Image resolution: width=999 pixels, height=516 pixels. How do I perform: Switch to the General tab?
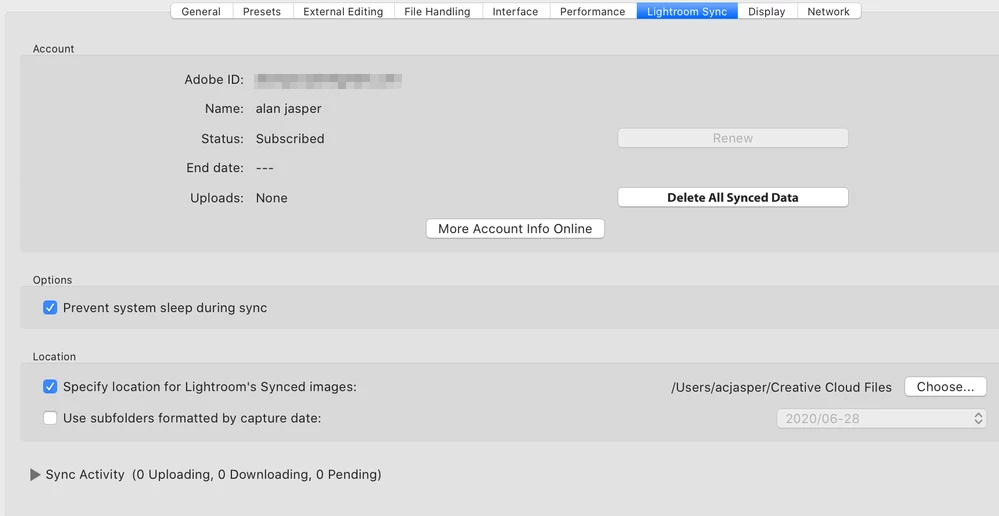(201, 11)
